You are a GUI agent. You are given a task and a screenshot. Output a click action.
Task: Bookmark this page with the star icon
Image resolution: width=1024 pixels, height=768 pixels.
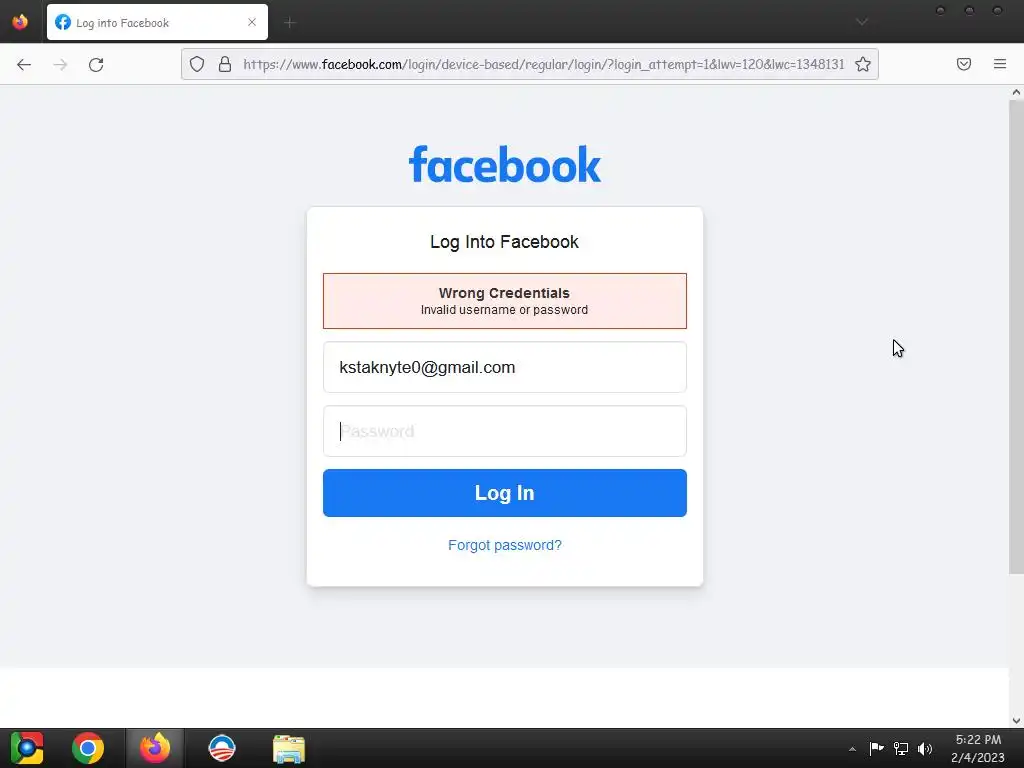pos(863,64)
